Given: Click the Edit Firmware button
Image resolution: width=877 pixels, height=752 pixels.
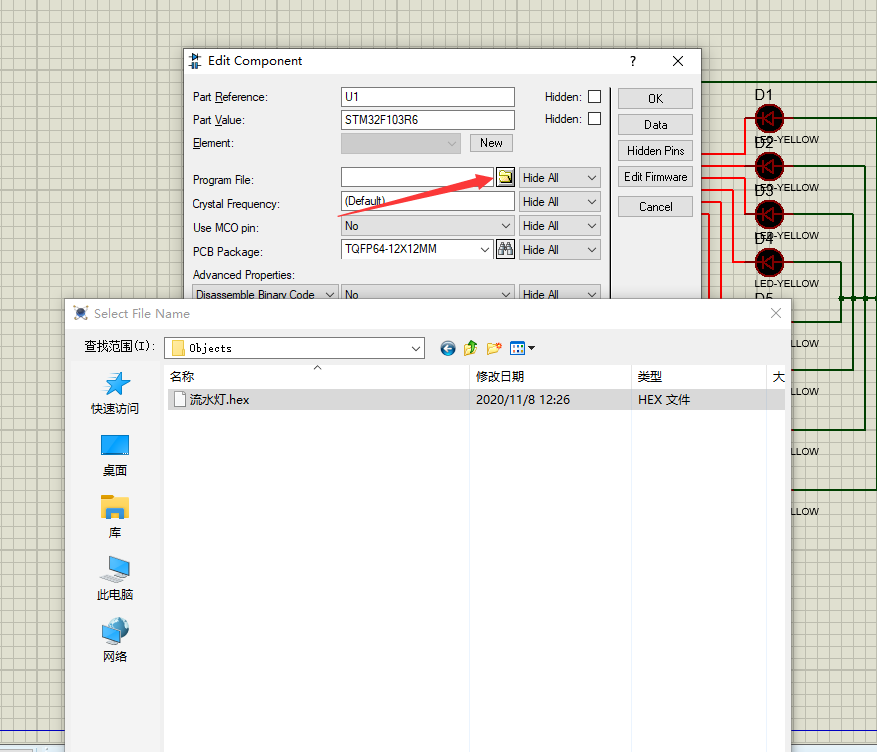Looking at the screenshot, I should (x=655, y=177).
